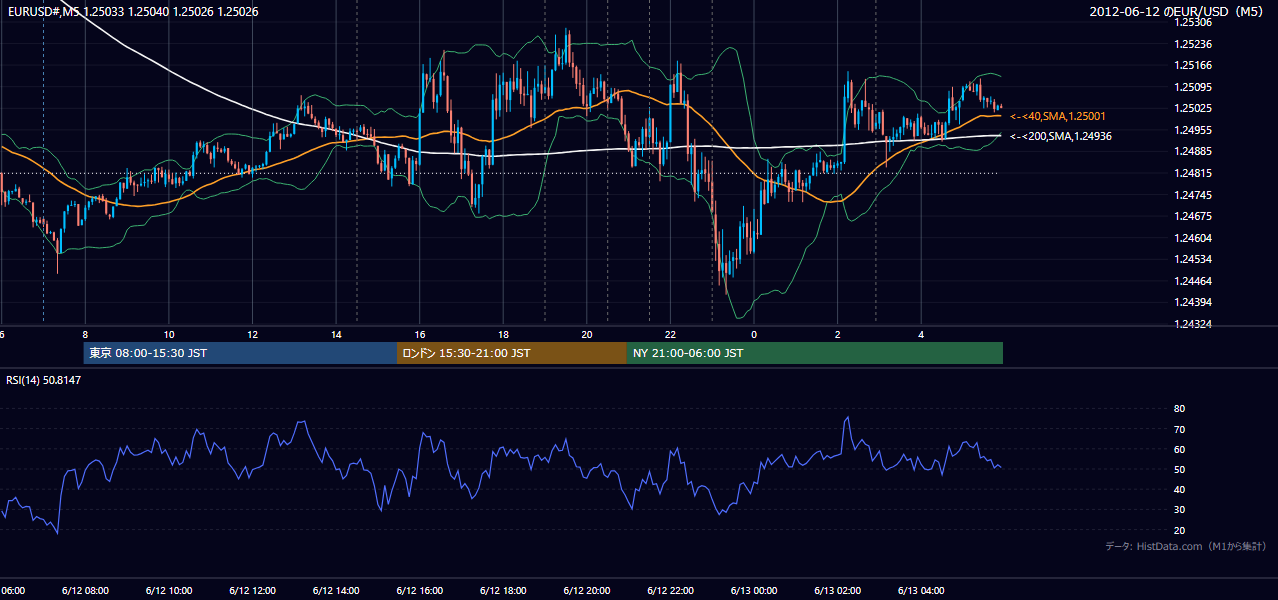Click hour label 8 under the price chart
This screenshot has width=1278, height=600.
pos(85,334)
